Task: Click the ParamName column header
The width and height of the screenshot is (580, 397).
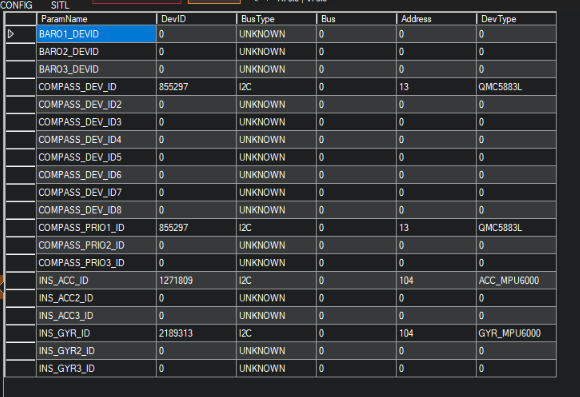Action: (x=96, y=19)
